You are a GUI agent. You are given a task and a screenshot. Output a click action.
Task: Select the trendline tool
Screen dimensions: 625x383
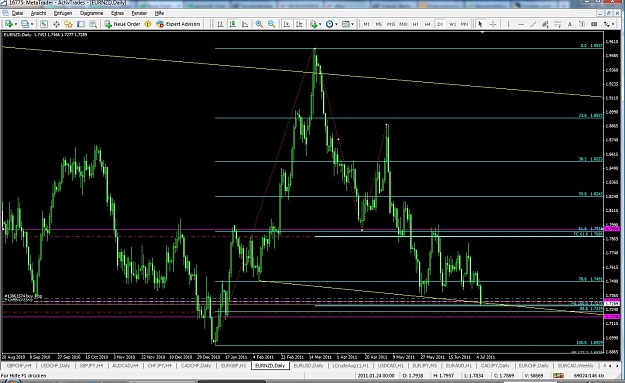pos(533,24)
